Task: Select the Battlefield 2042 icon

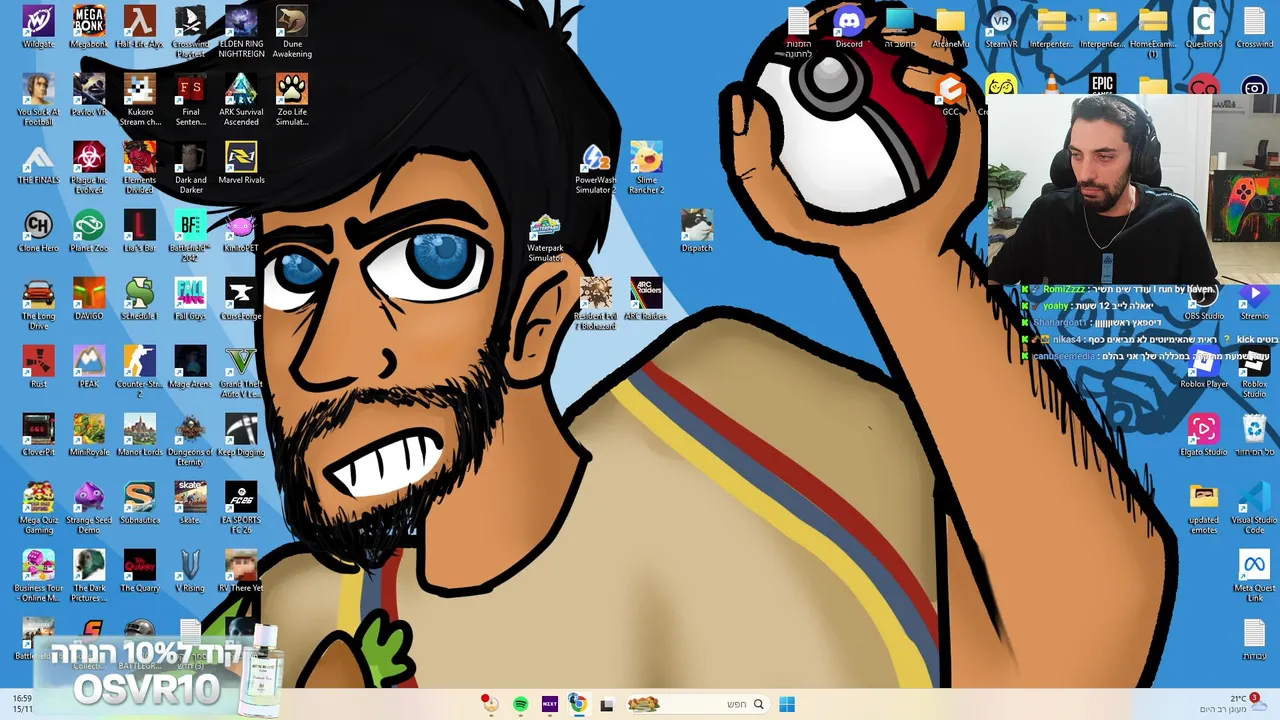Action: point(190,236)
